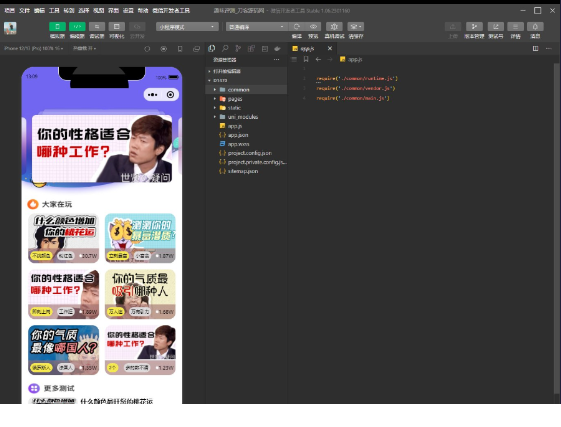Click the Compile (编译) refresh icon
This screenshot has height=427, width=561.
coord(297,26)
